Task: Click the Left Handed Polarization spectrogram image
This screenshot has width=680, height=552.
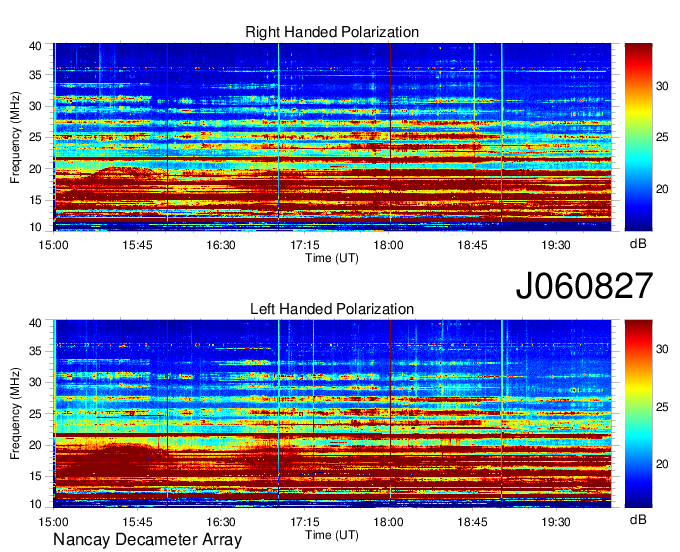Action: pos(332,414)
